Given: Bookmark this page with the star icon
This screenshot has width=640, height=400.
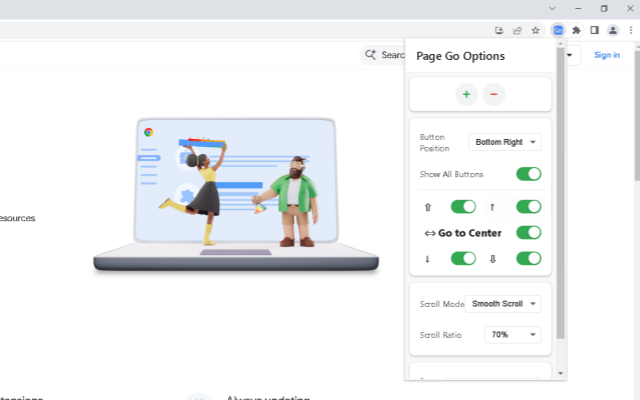Looking at the screenshot, I should point(536,30).
